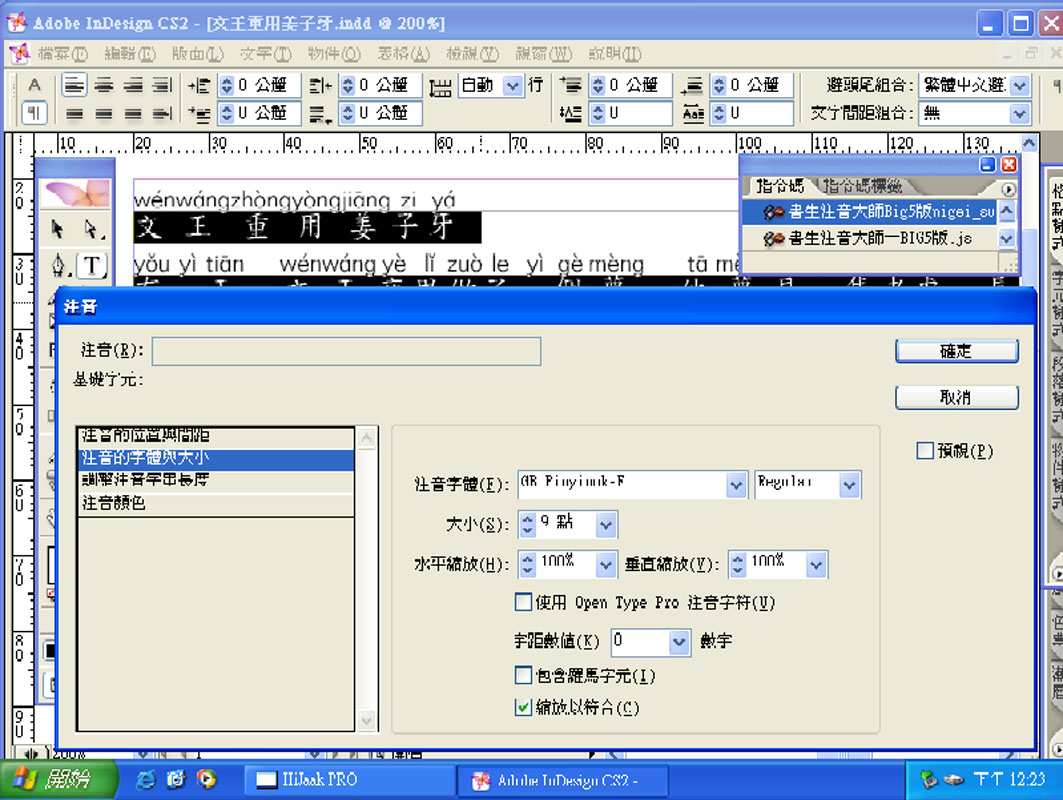Click the 取消 button

click(957, 397)
